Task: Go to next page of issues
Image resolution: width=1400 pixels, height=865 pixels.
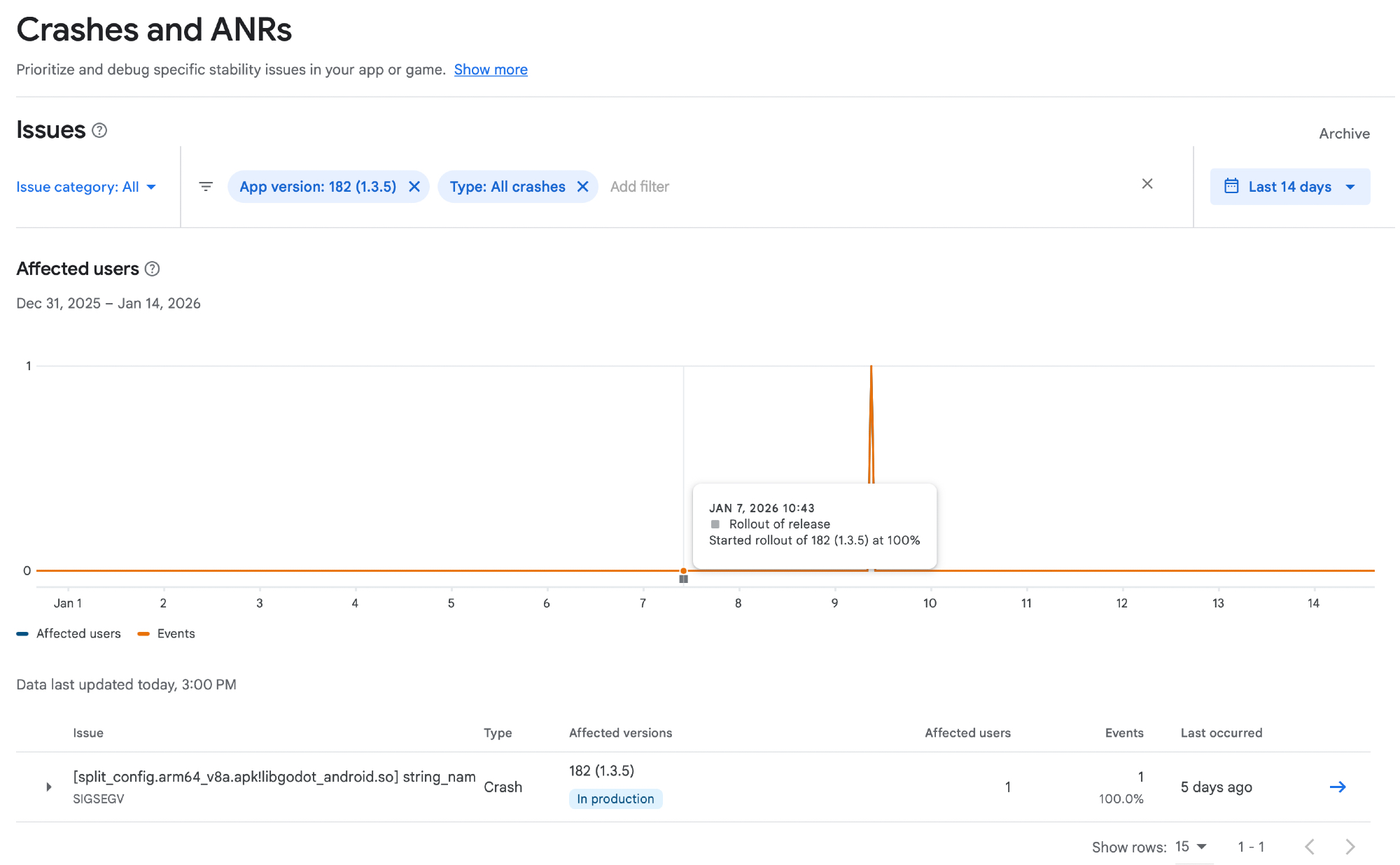Action: pos(1350,847)
